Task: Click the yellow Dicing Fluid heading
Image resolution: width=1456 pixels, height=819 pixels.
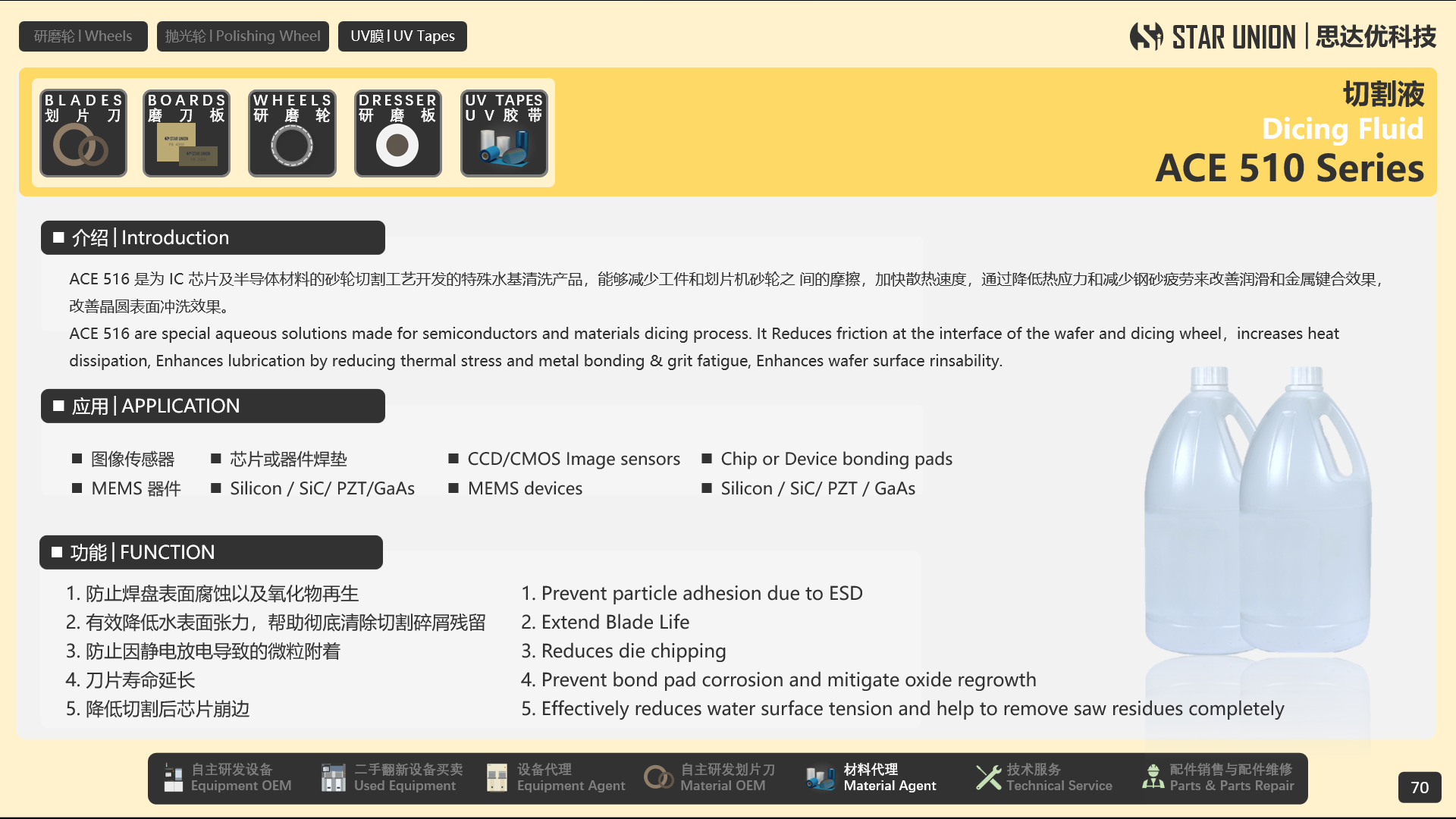Action: pyautogui.click(x=1342, y=129)
